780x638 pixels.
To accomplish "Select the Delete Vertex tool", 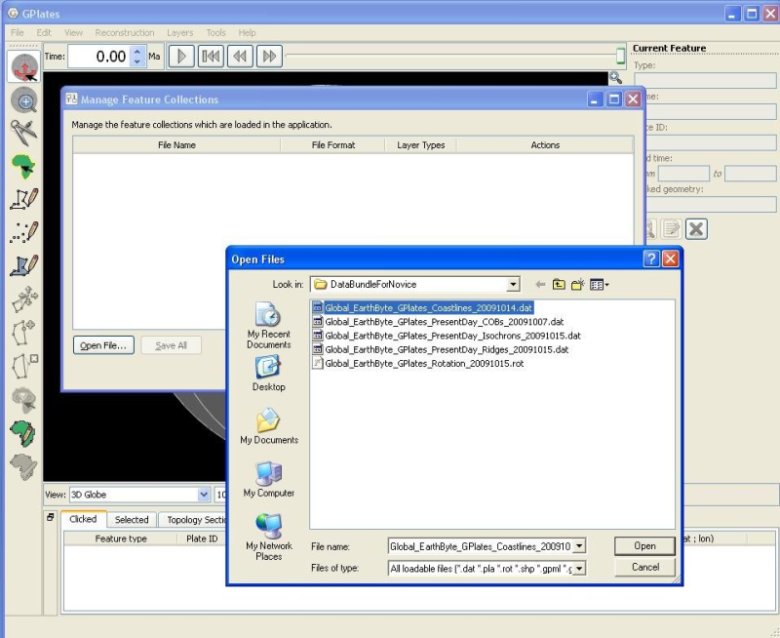I will [x=23, y=365].
